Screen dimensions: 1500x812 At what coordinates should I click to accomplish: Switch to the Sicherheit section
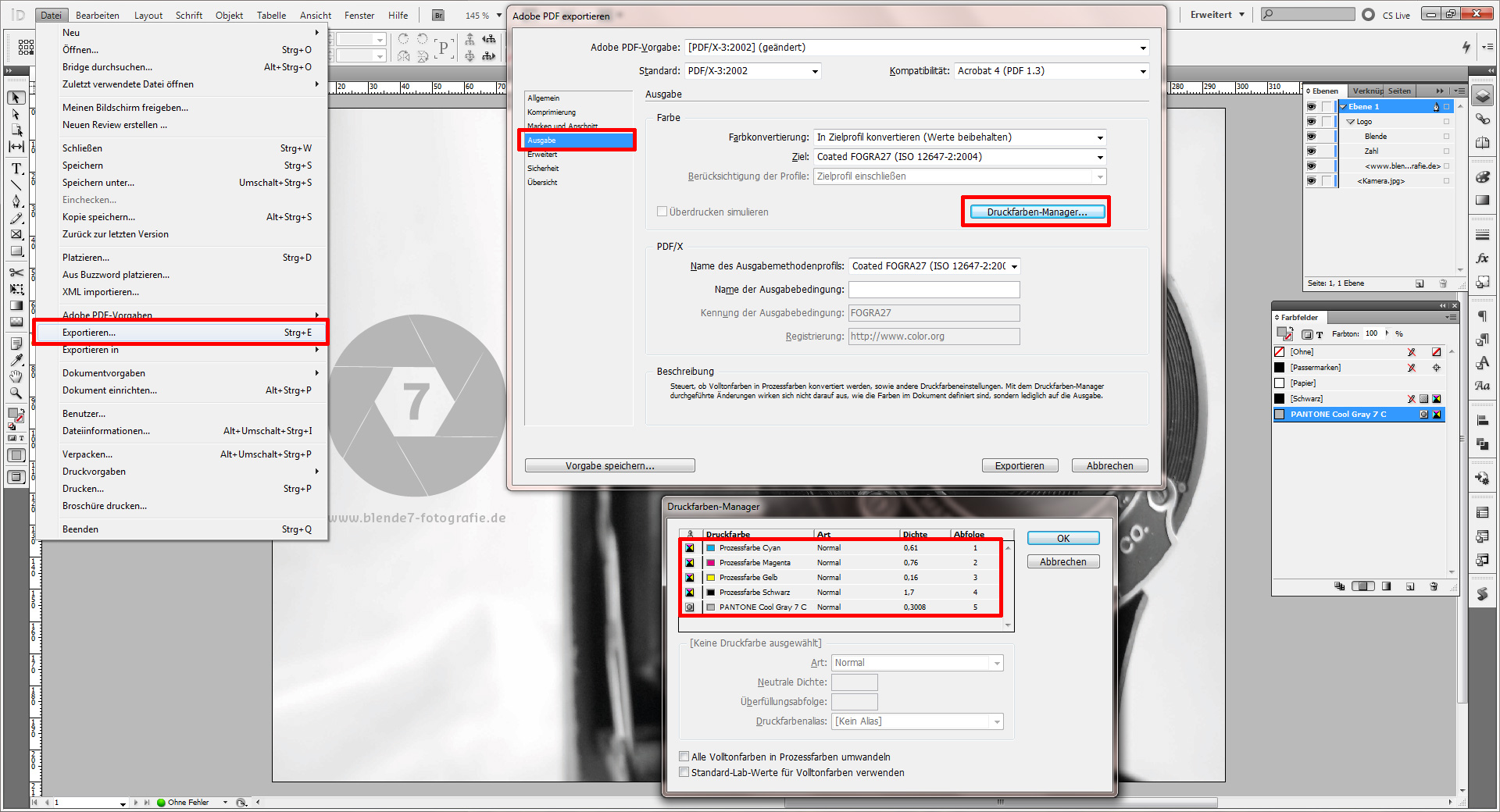click(544, 168)
